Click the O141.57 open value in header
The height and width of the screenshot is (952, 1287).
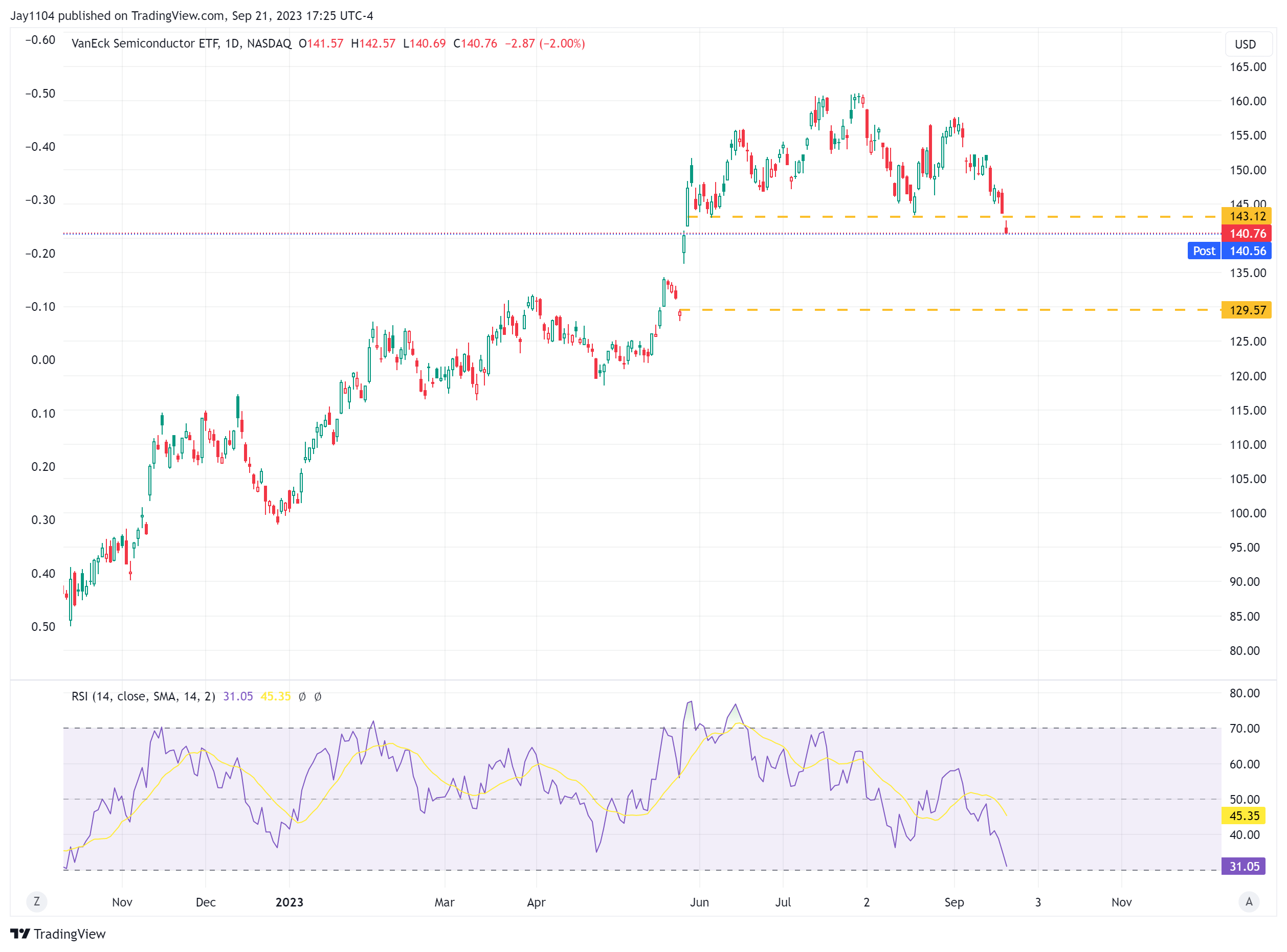(321, 43)
